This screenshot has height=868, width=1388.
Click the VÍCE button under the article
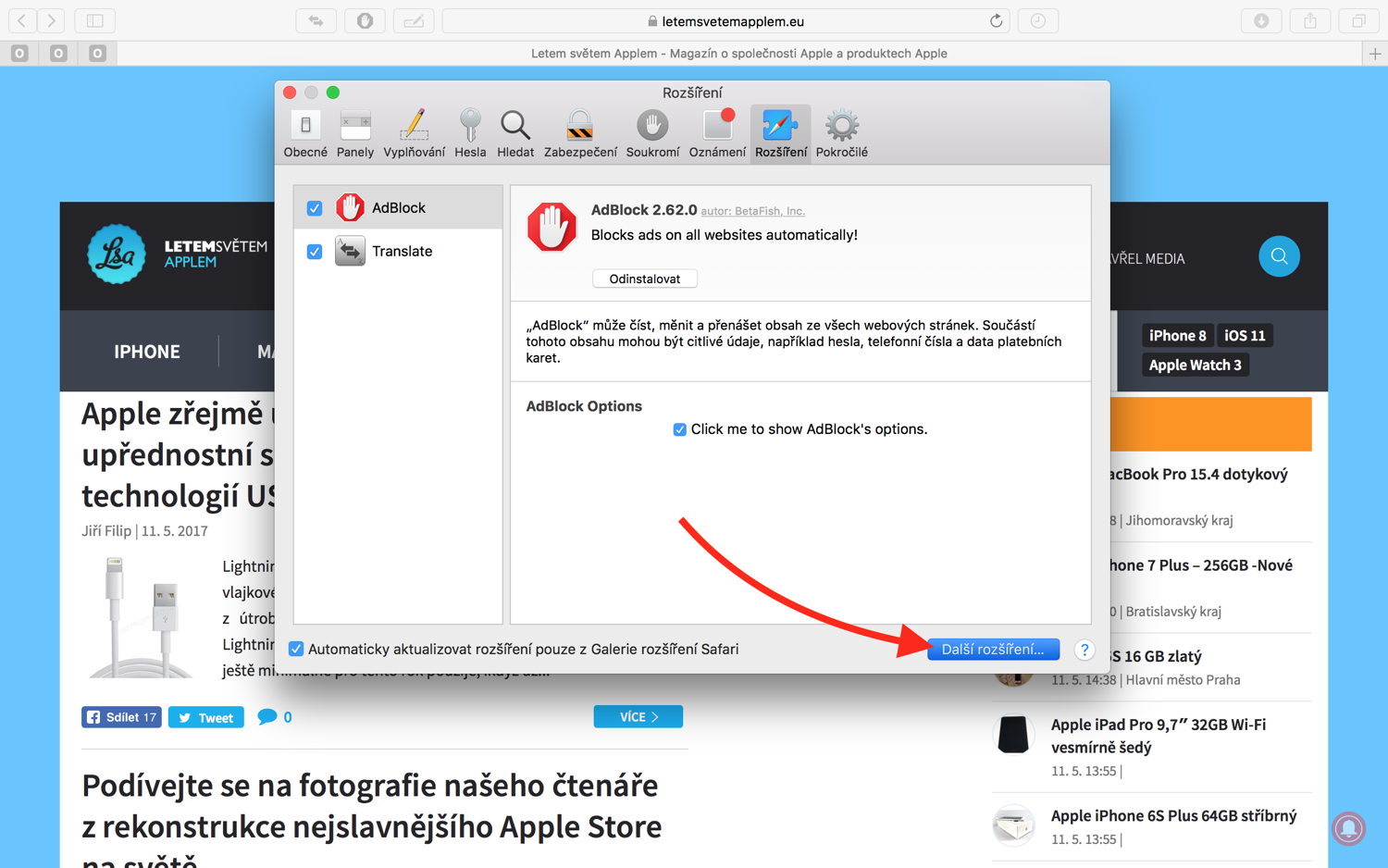point(638,717)
